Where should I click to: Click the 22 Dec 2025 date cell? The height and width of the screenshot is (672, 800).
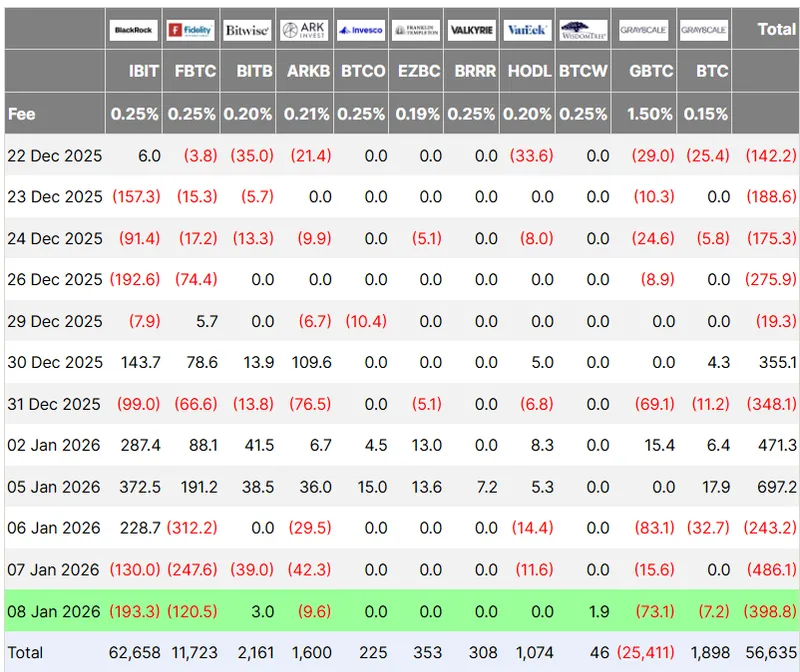click(54, 155)
